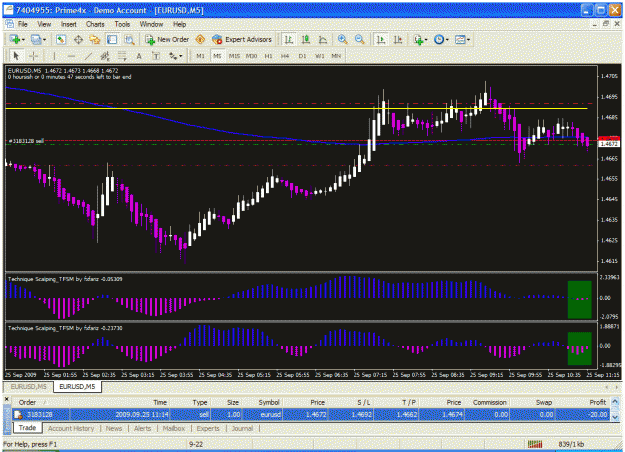This screenshot has height=452, width=625.
Task: Open the New Chart toolbar icon
Action: 15,39
